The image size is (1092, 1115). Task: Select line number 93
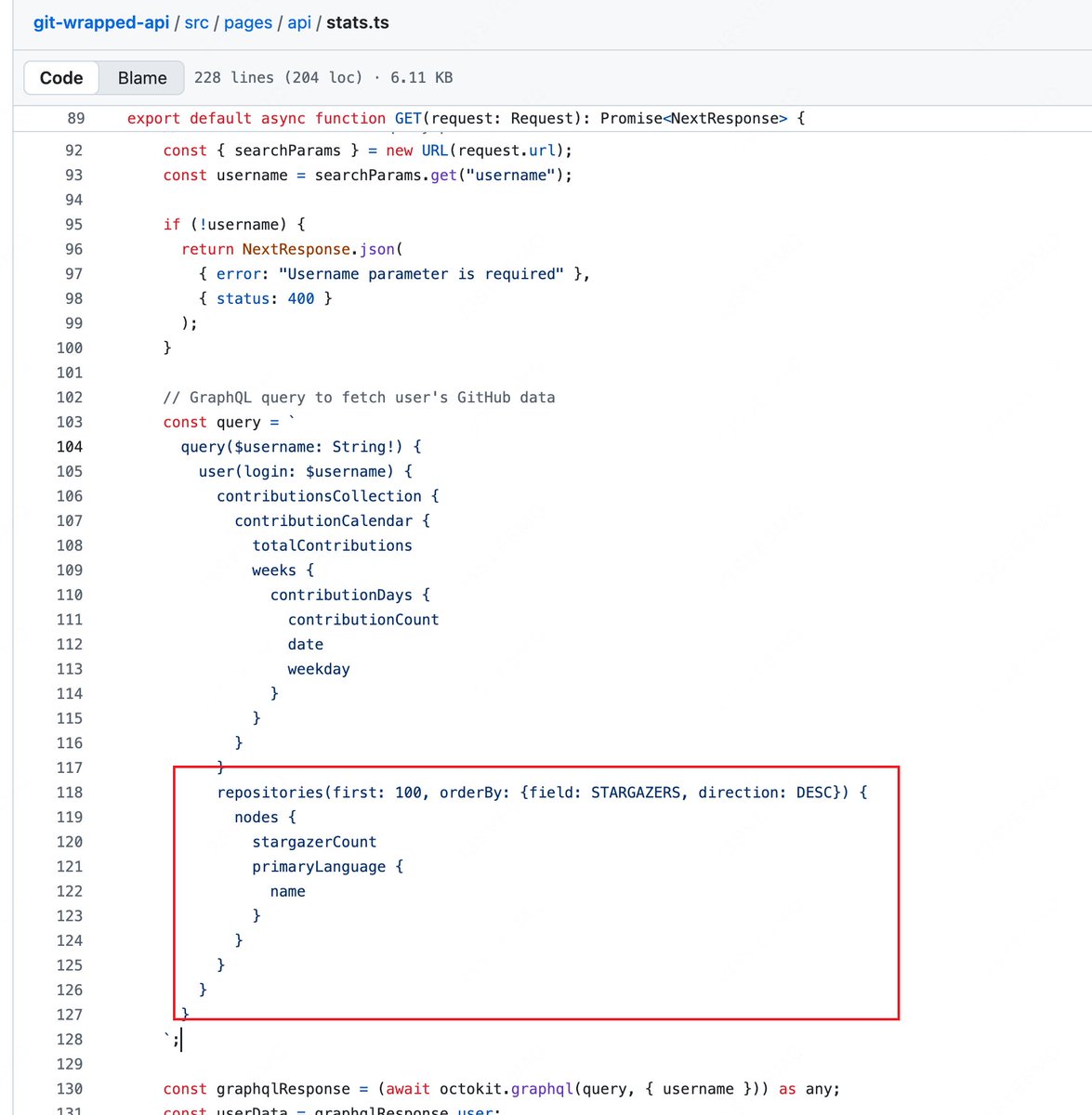pos(73,175)
